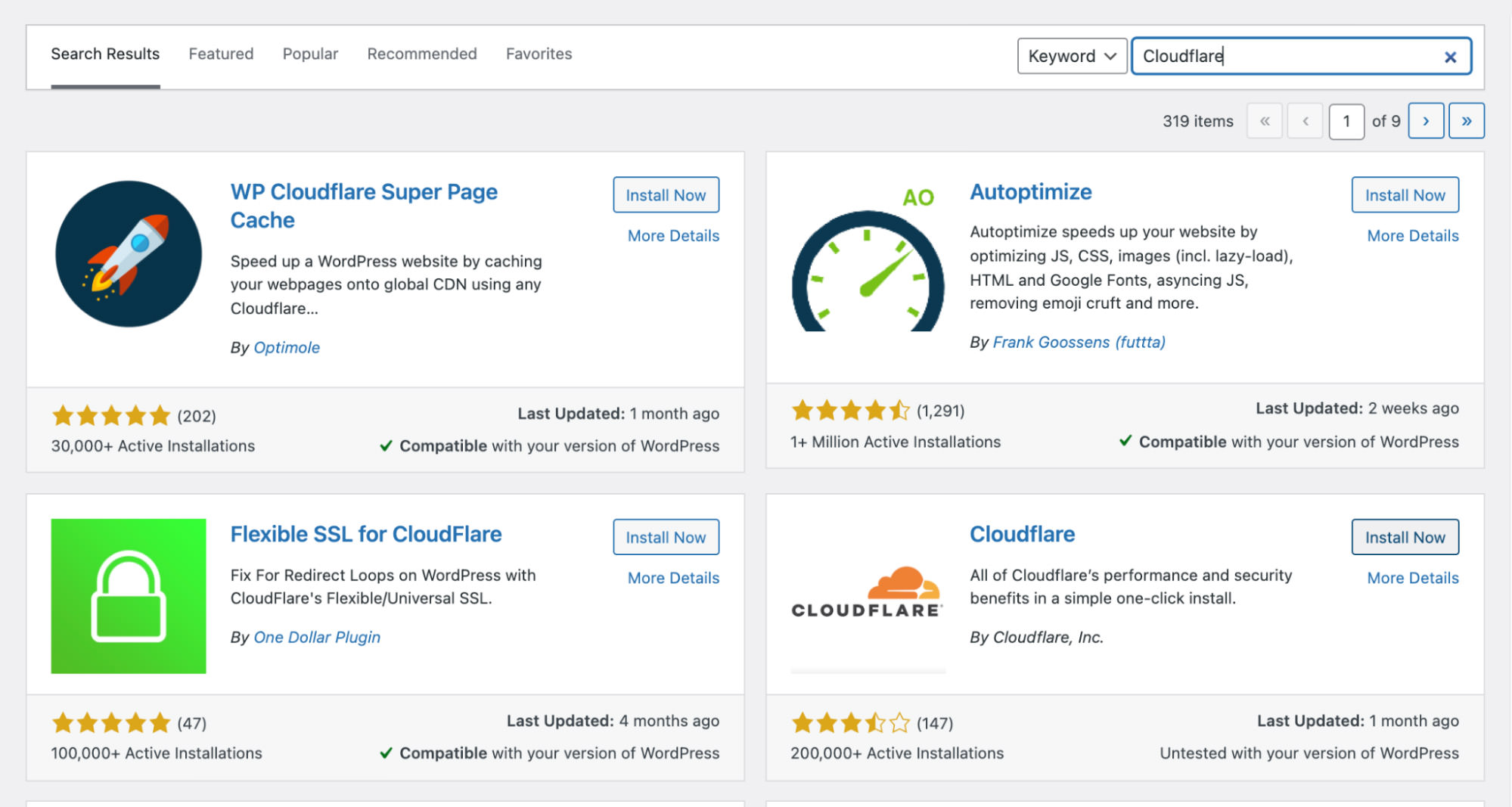The width and height of the screenshot is (1512, 807).
Task: Click the disabled first page arrow
Action: click(x=1265, y=121)
